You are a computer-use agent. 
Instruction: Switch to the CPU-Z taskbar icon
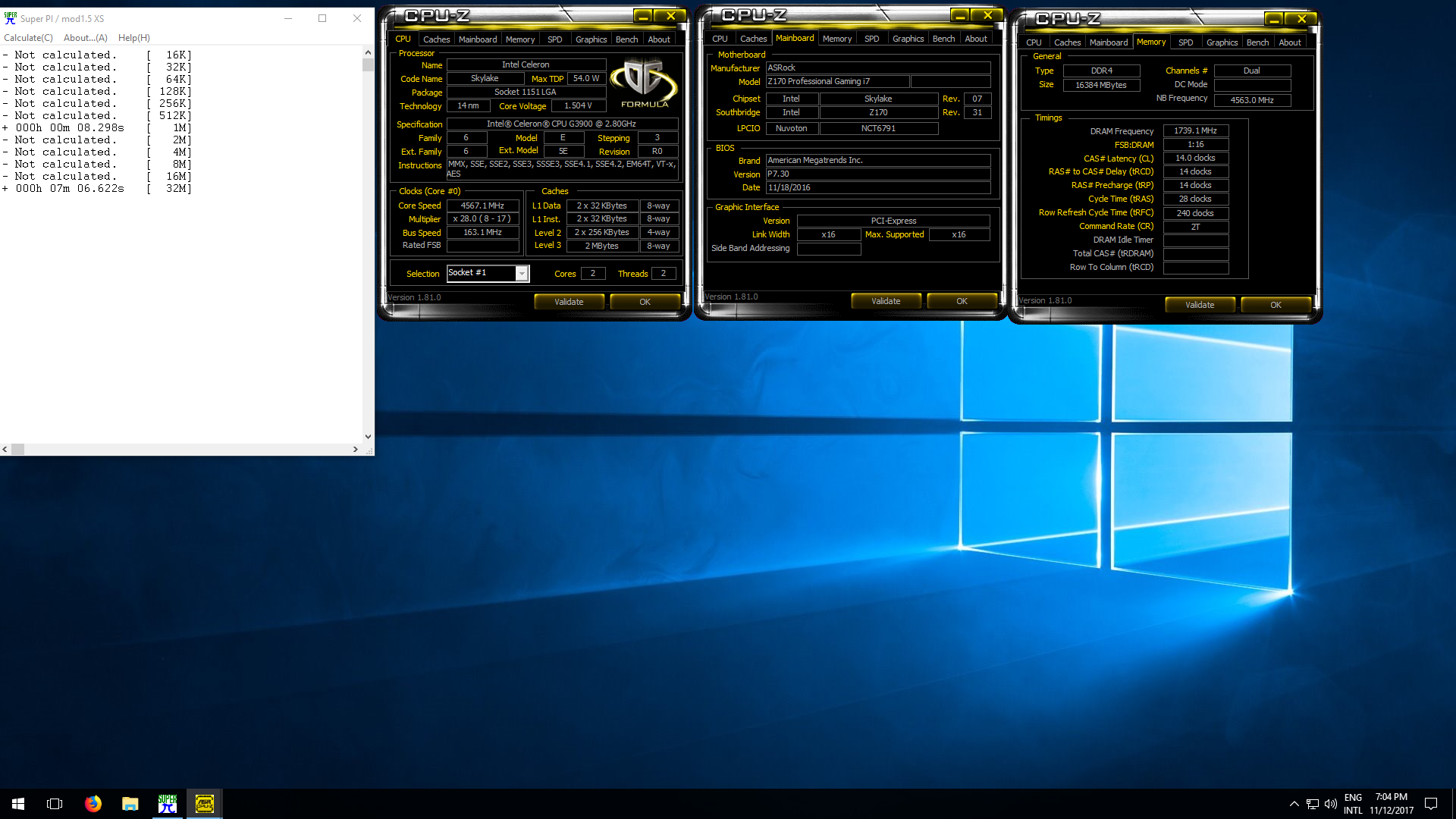click(205, 804)
